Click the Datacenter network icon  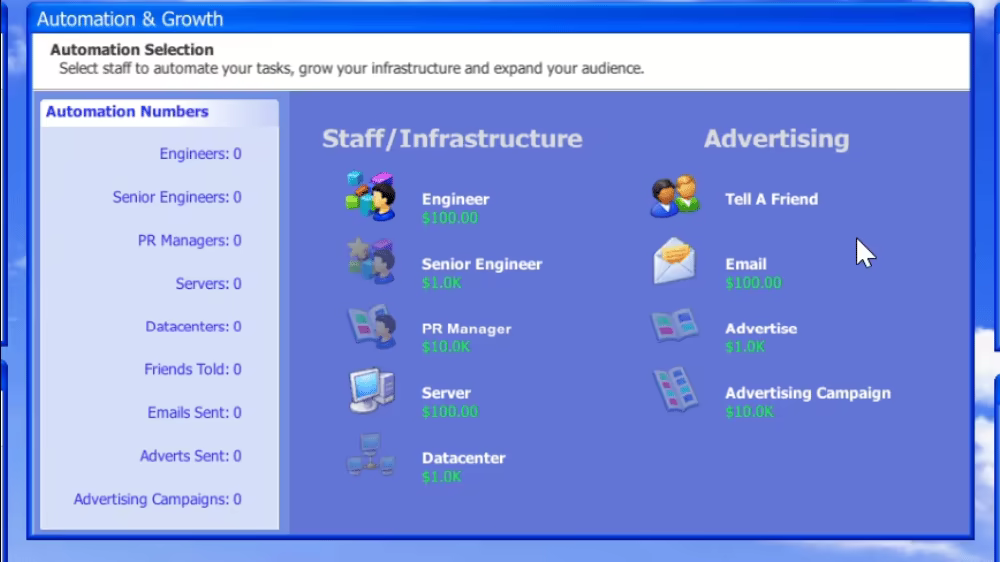pyautogui.click(x=371, y=455)
